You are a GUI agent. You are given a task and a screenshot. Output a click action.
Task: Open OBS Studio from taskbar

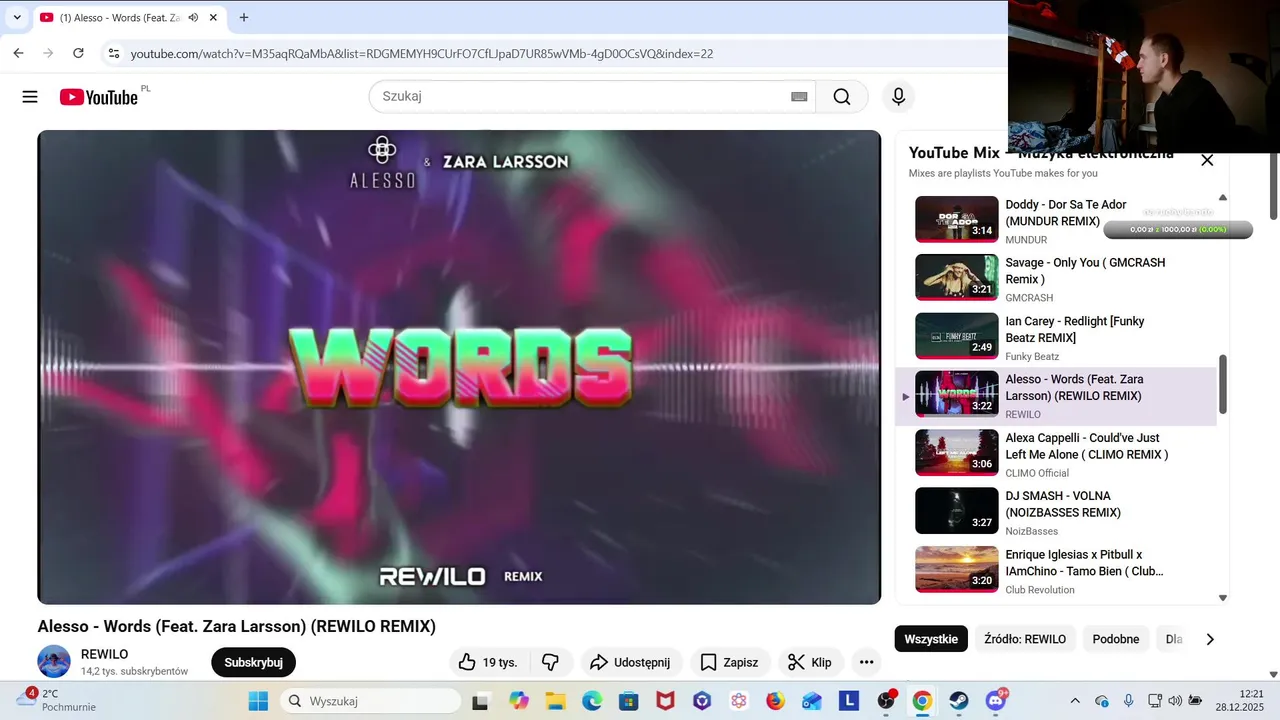coord(886,701)
